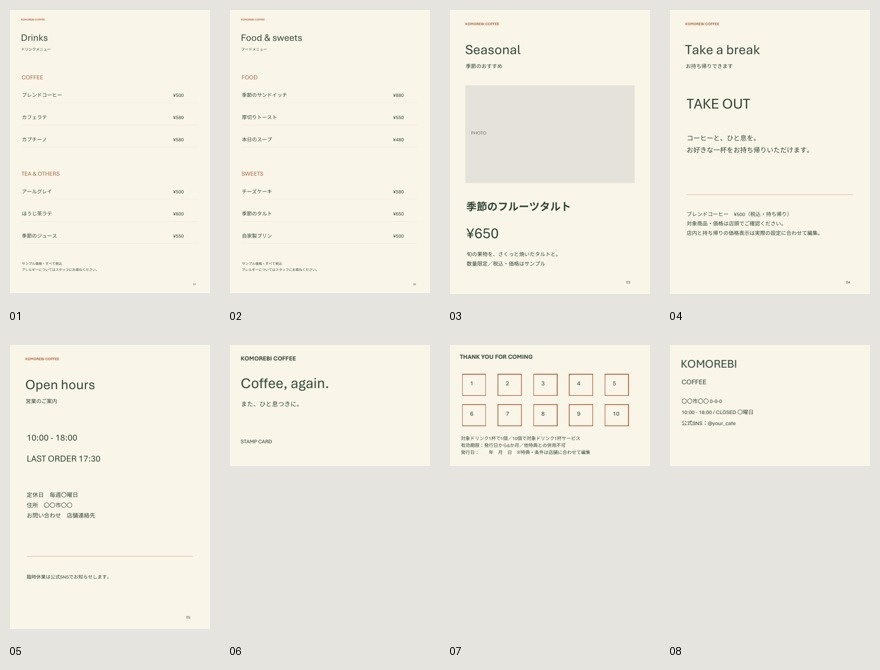
Task: Select the "Coffee, again." headline
Action: pos(285,384)
